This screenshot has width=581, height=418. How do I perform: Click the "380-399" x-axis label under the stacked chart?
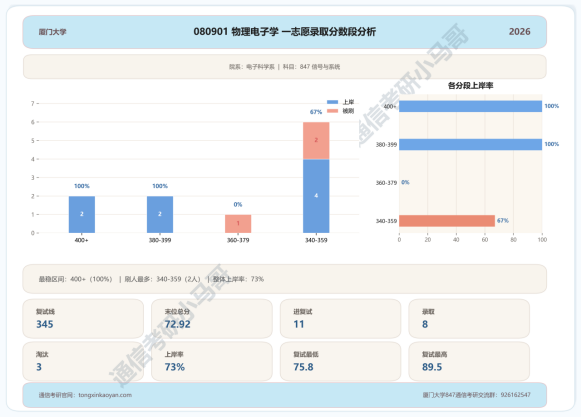click(160, 240)
